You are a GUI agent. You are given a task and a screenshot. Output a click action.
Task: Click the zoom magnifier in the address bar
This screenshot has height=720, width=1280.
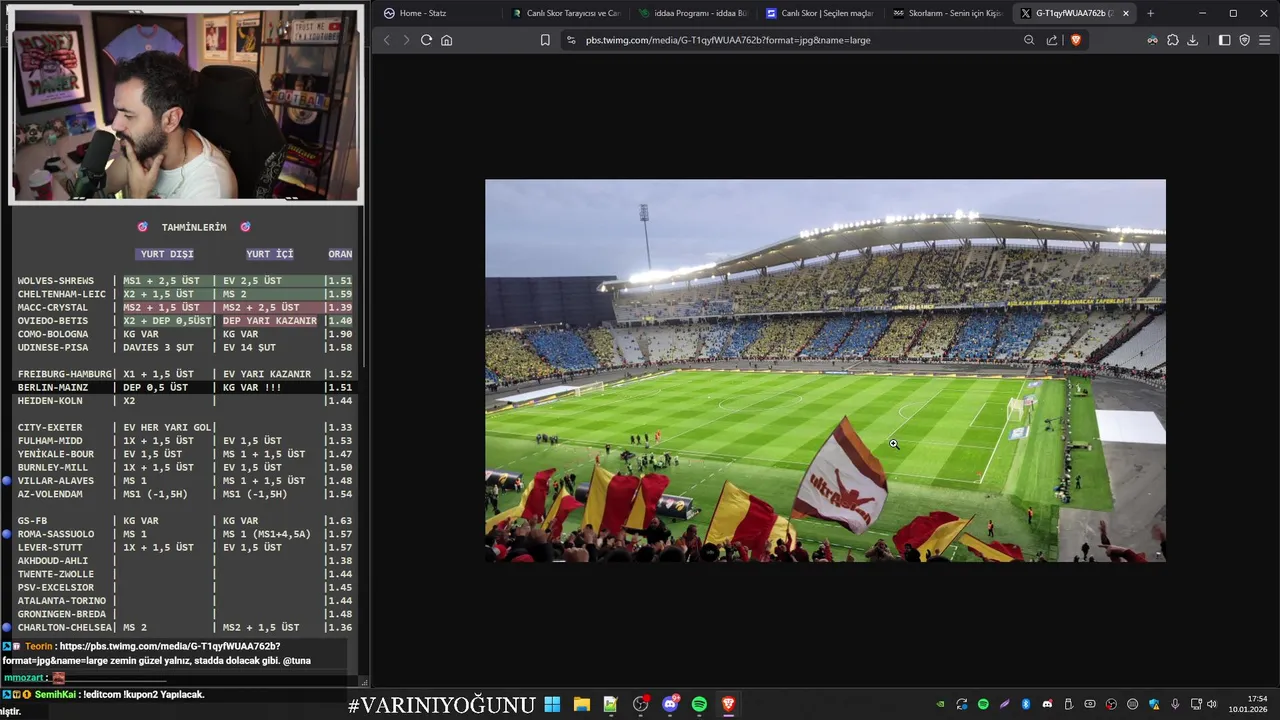click(x=1029, y=40)
